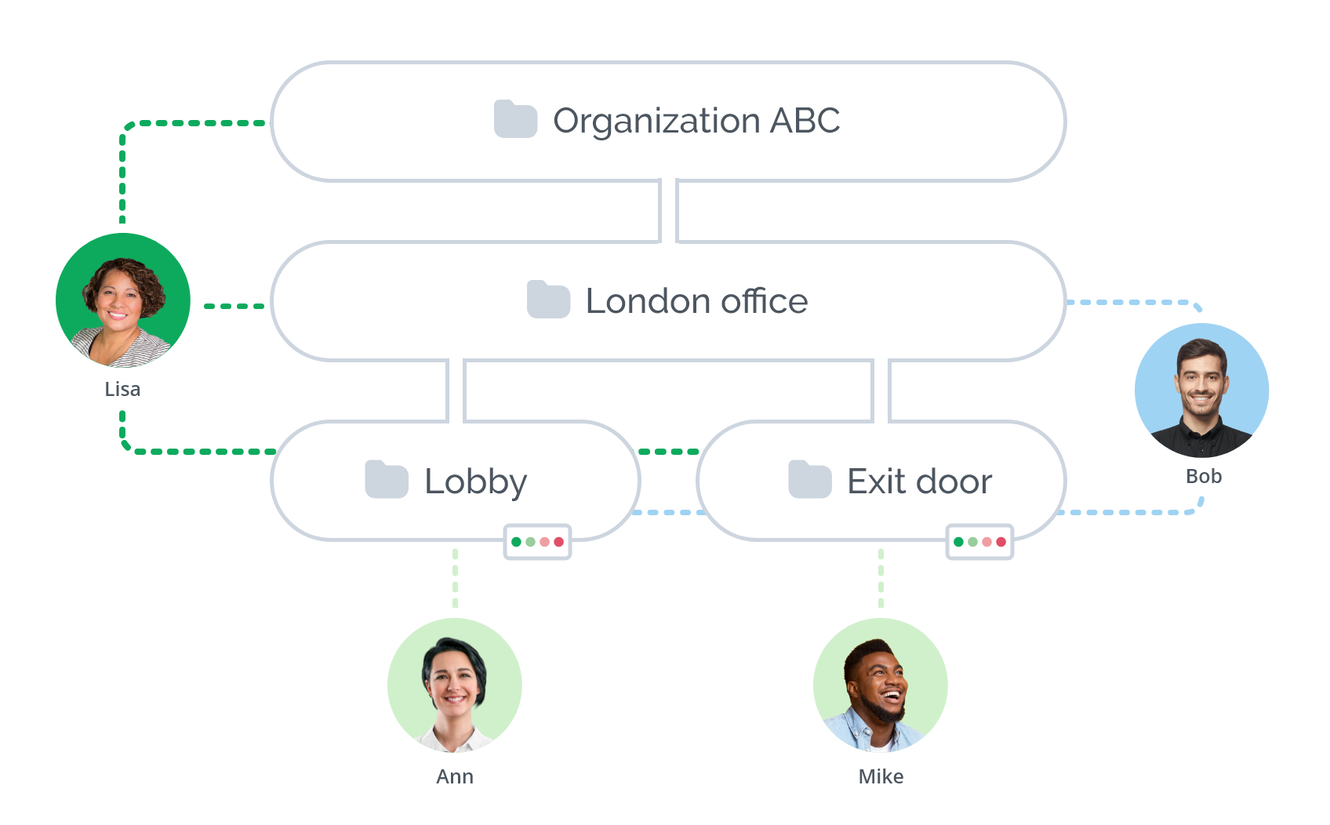Click Mike's profile photo
This screenshot has height=825, width=1330.
[880, 685]
